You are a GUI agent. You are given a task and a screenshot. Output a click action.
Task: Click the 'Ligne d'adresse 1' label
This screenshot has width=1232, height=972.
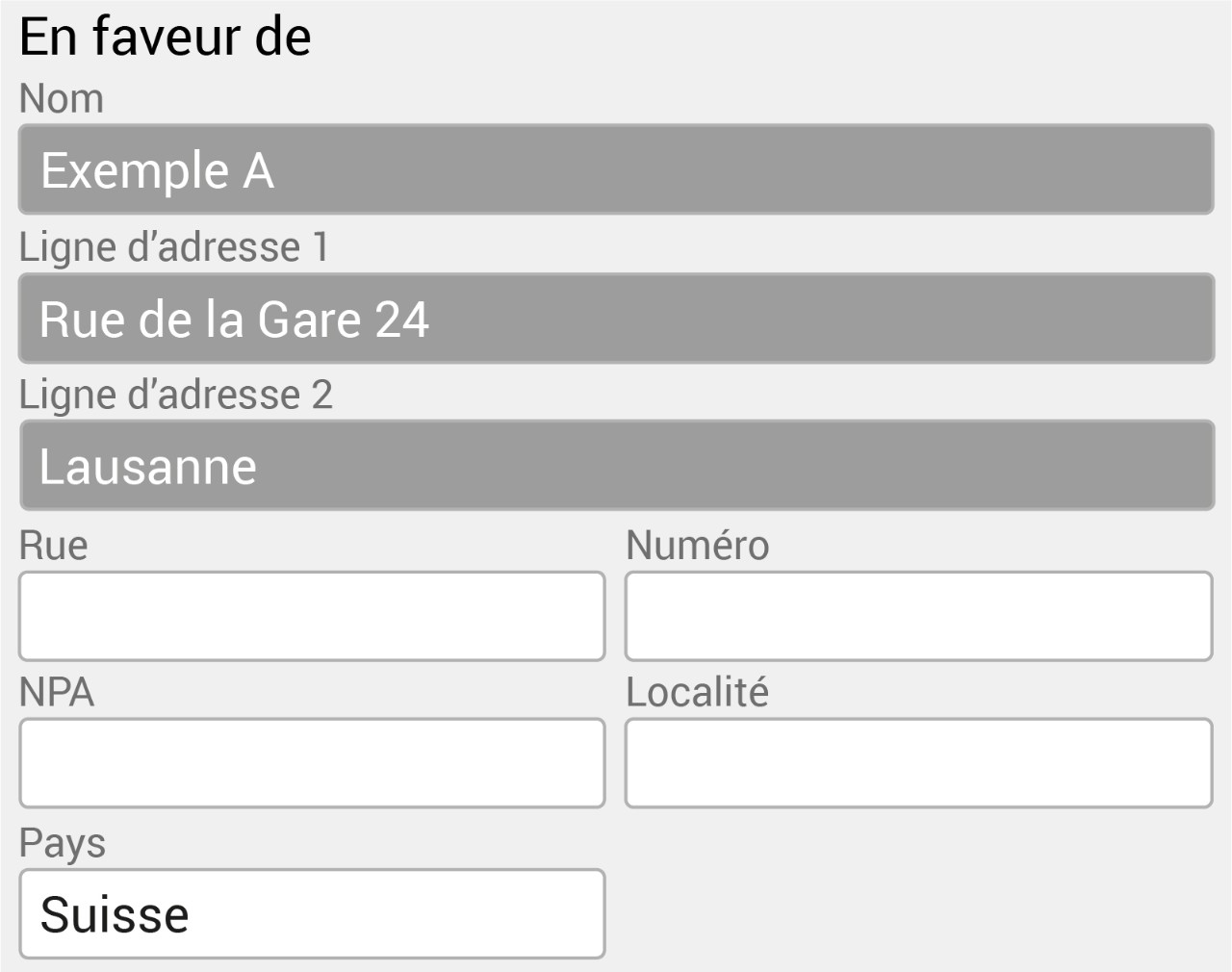174,247
